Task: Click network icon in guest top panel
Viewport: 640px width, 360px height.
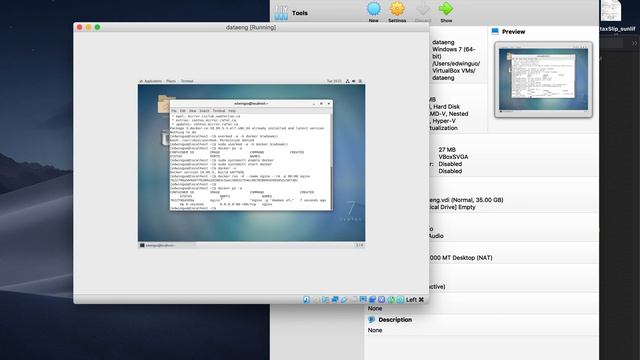Action: pyautogui.click(x=348, y=81)
